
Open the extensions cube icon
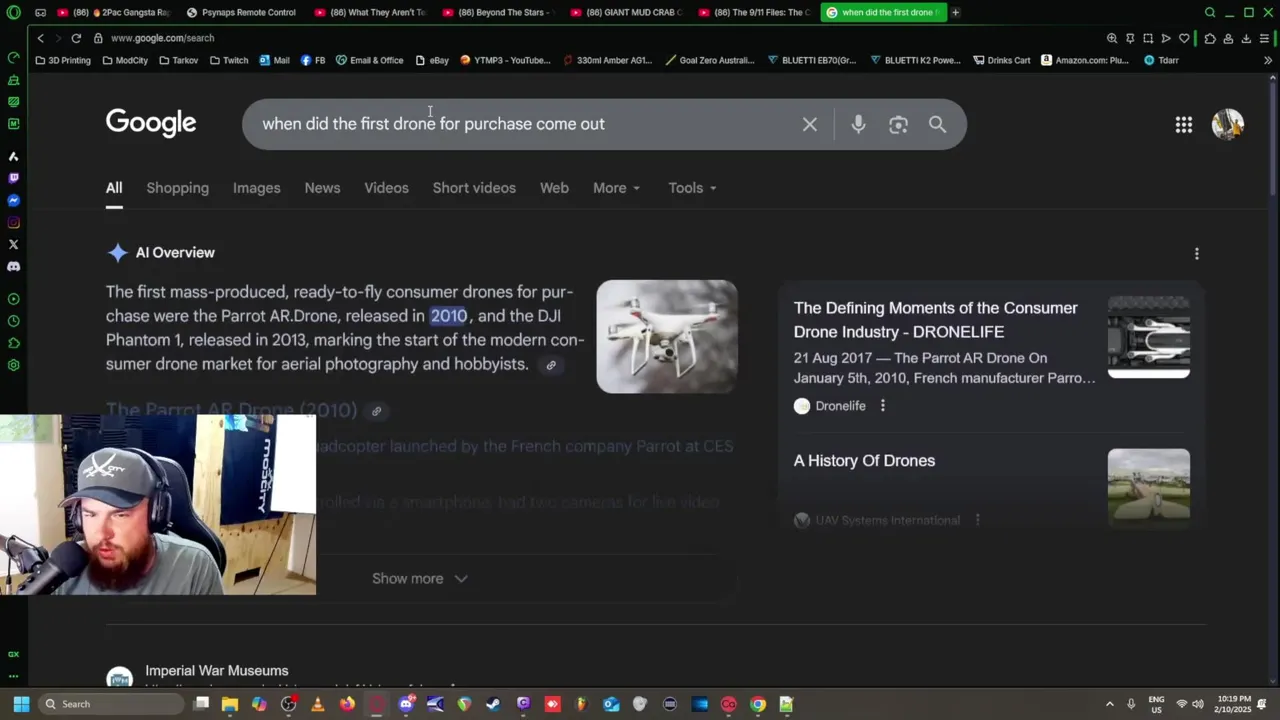(x=1209, y=38)
